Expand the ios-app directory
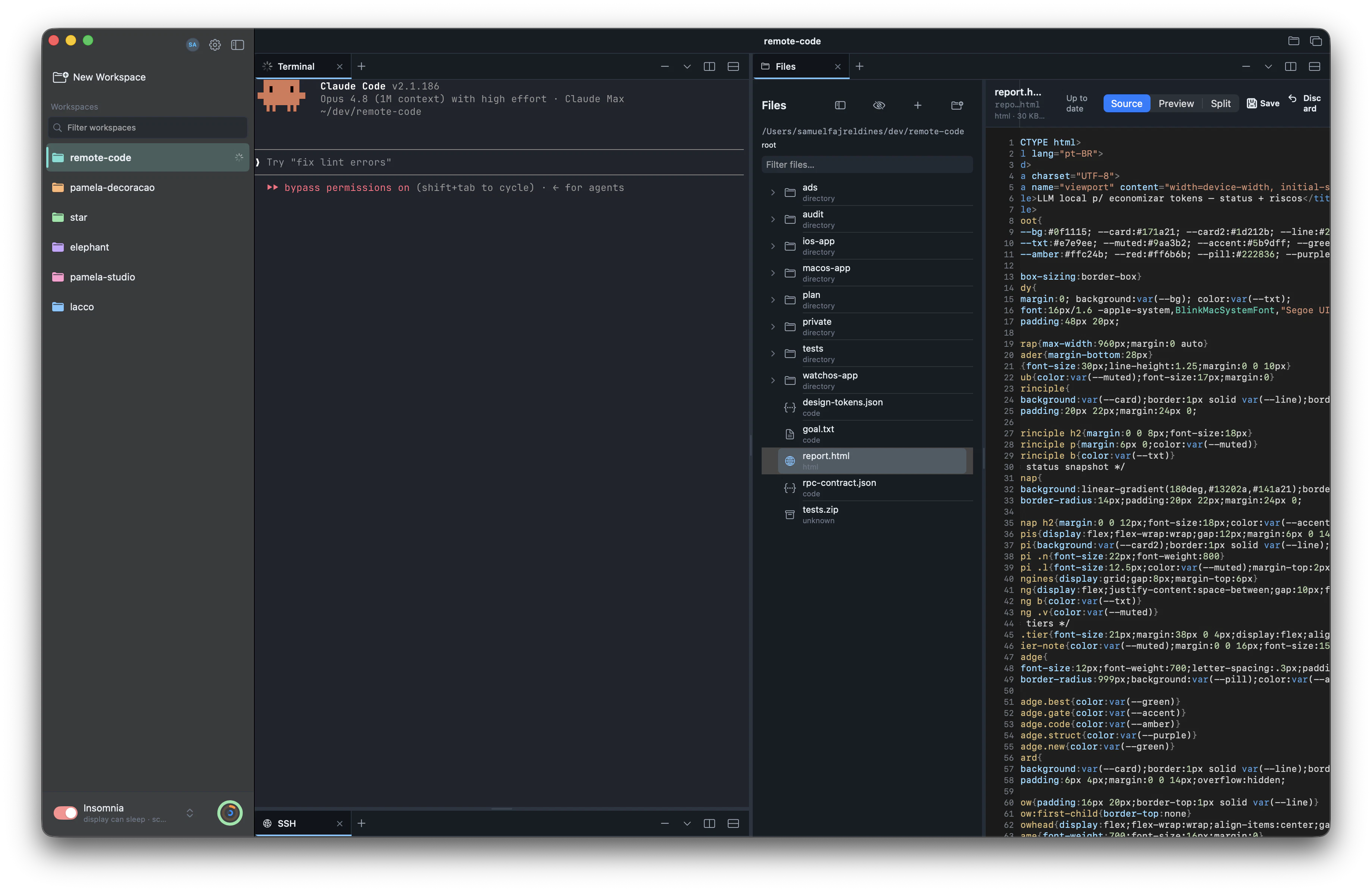The width and height of the screenshot is (1372, 892). click(772, 246)
